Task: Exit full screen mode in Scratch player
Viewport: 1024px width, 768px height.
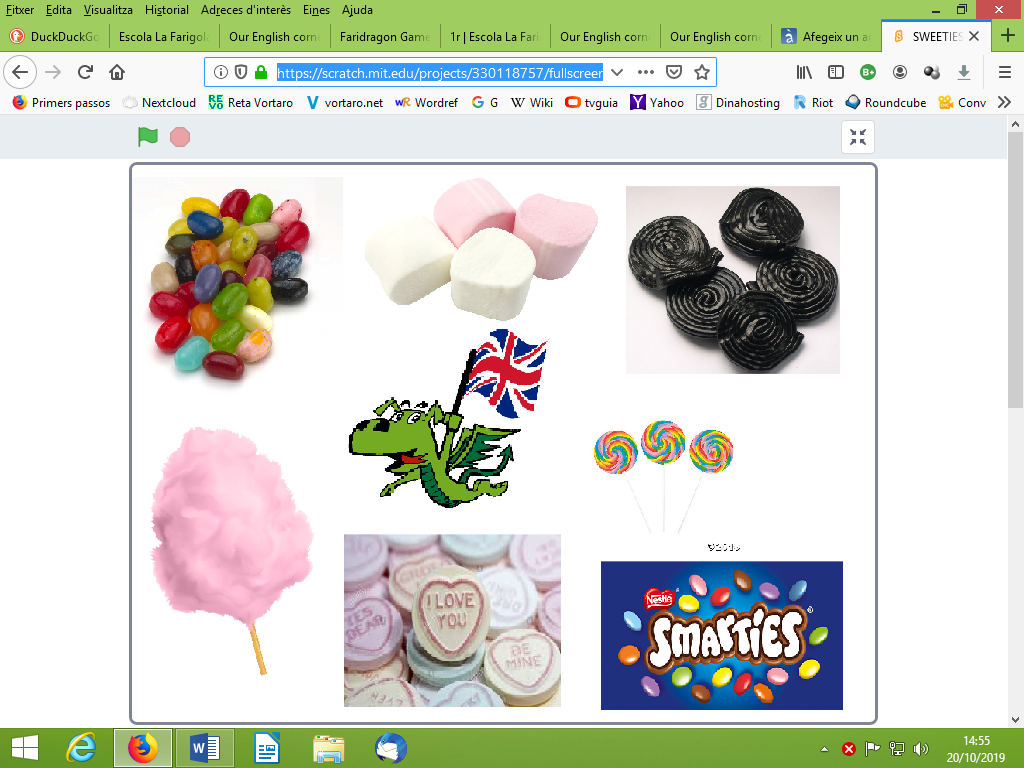Action: point(858,137)
